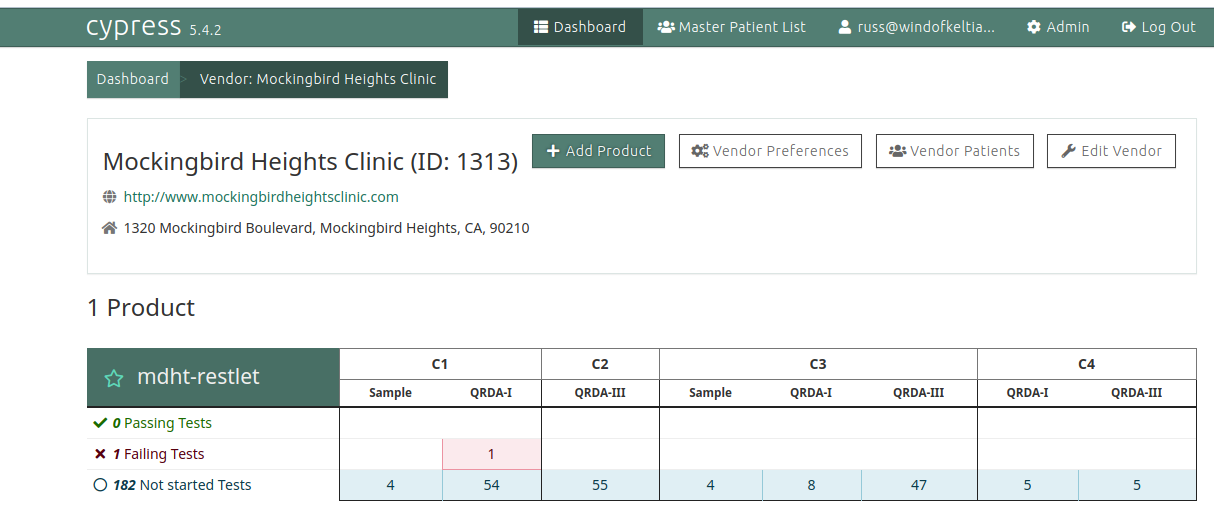Click the Sample subheader under C1
1214x518 pixels.
pos(390,393)
